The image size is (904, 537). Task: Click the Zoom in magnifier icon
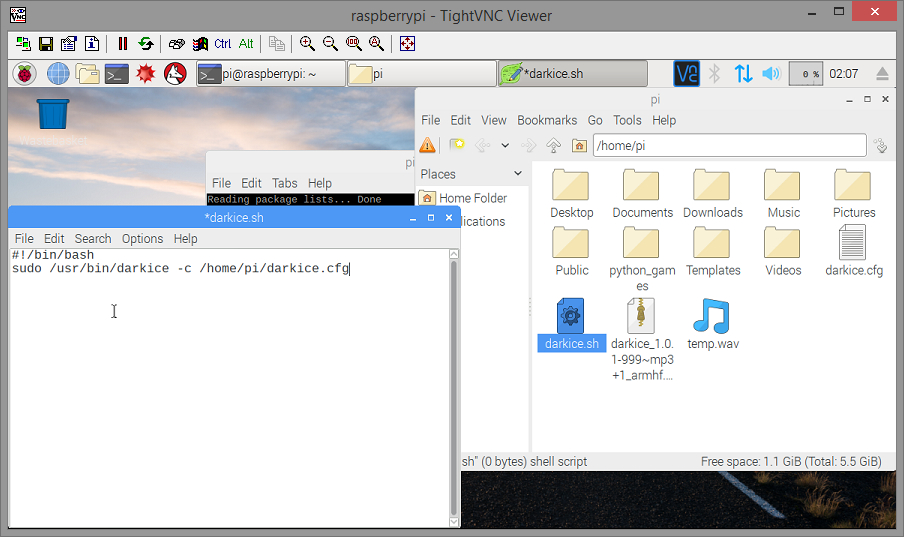(x=307, y=44)
